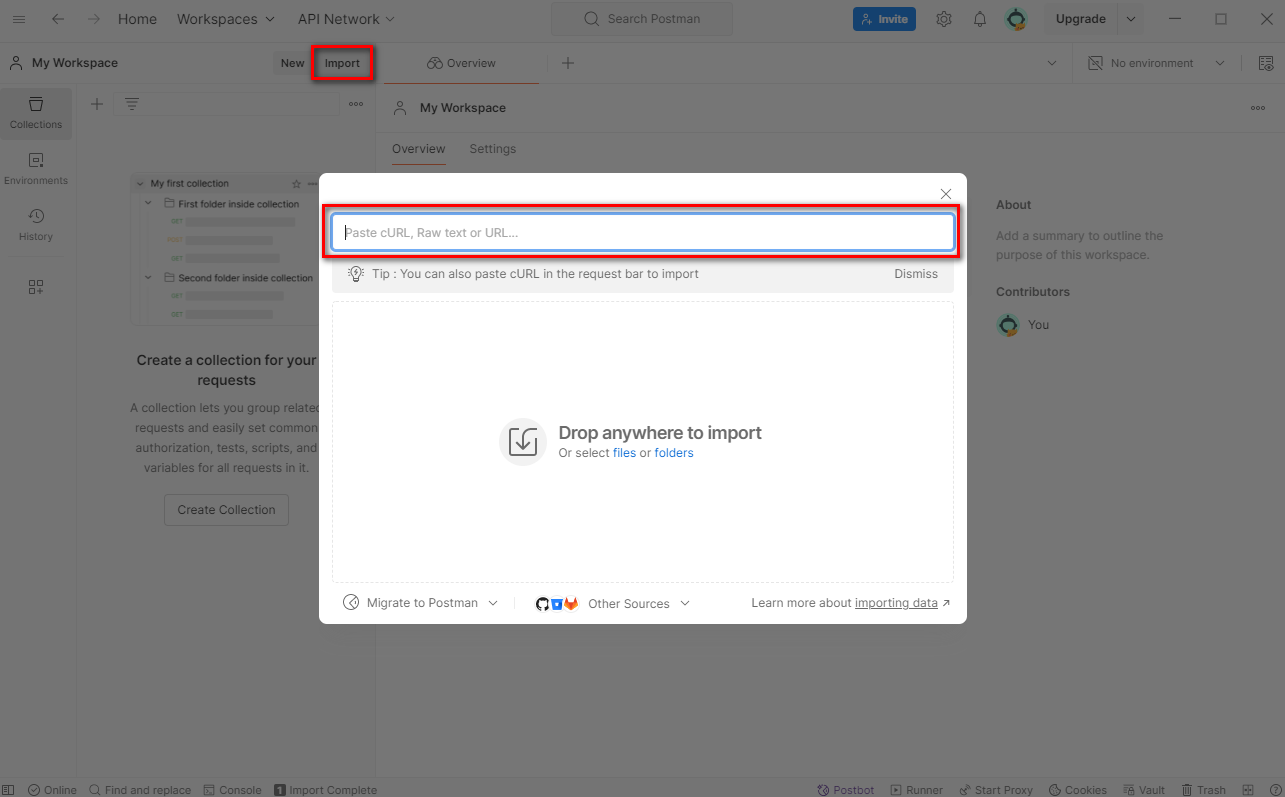Click the contributor named You
Screen dimensions: 1285x797
coord(1023,325)
